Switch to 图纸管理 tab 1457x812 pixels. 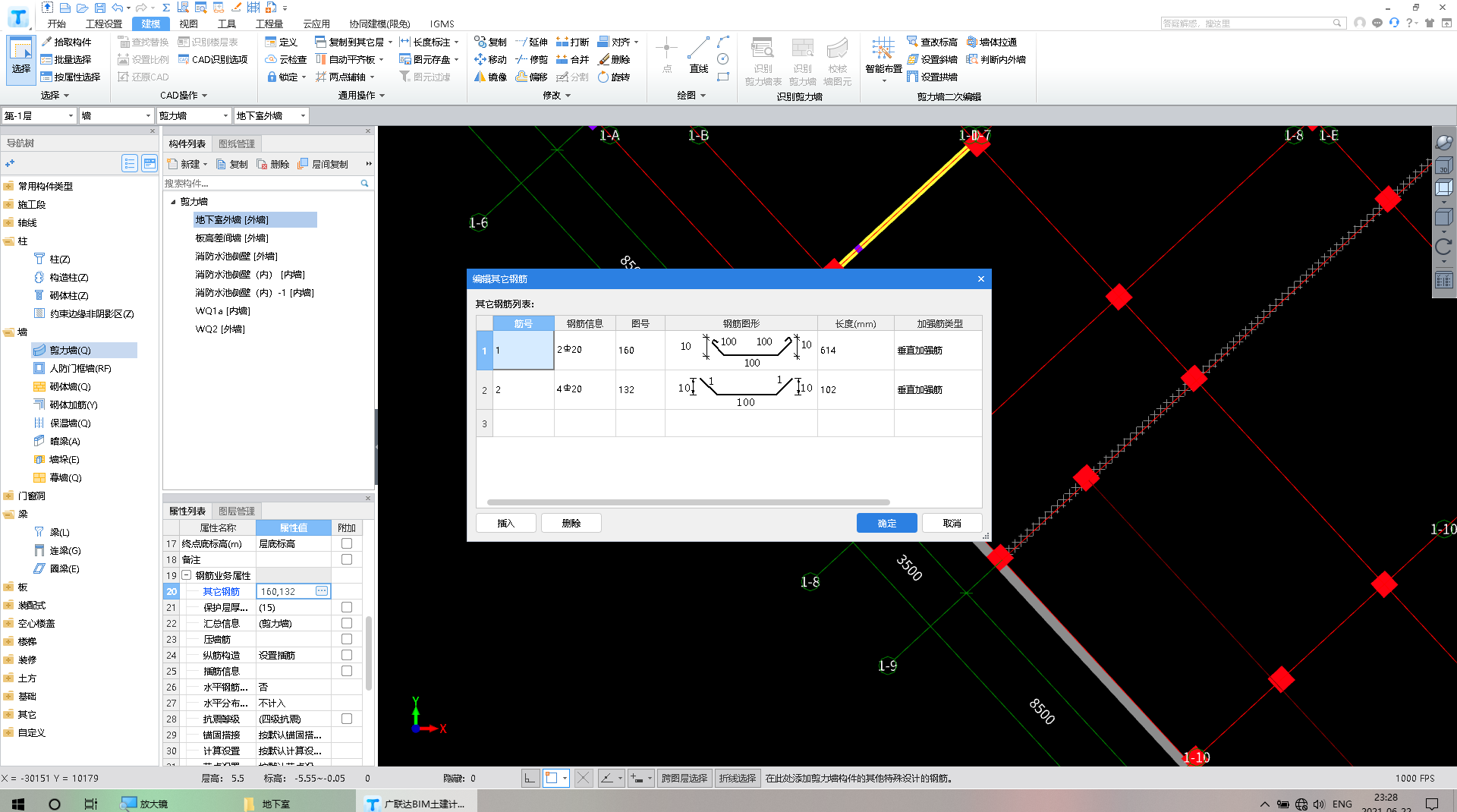point(237,143)
